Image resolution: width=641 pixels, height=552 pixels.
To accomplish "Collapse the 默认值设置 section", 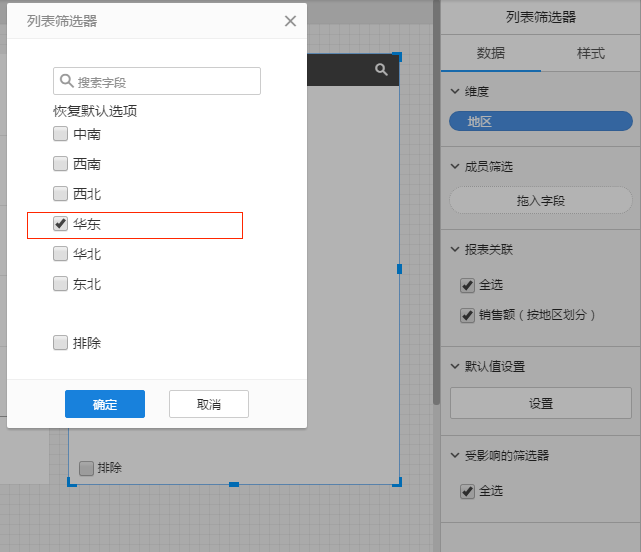I will [455, 366].
